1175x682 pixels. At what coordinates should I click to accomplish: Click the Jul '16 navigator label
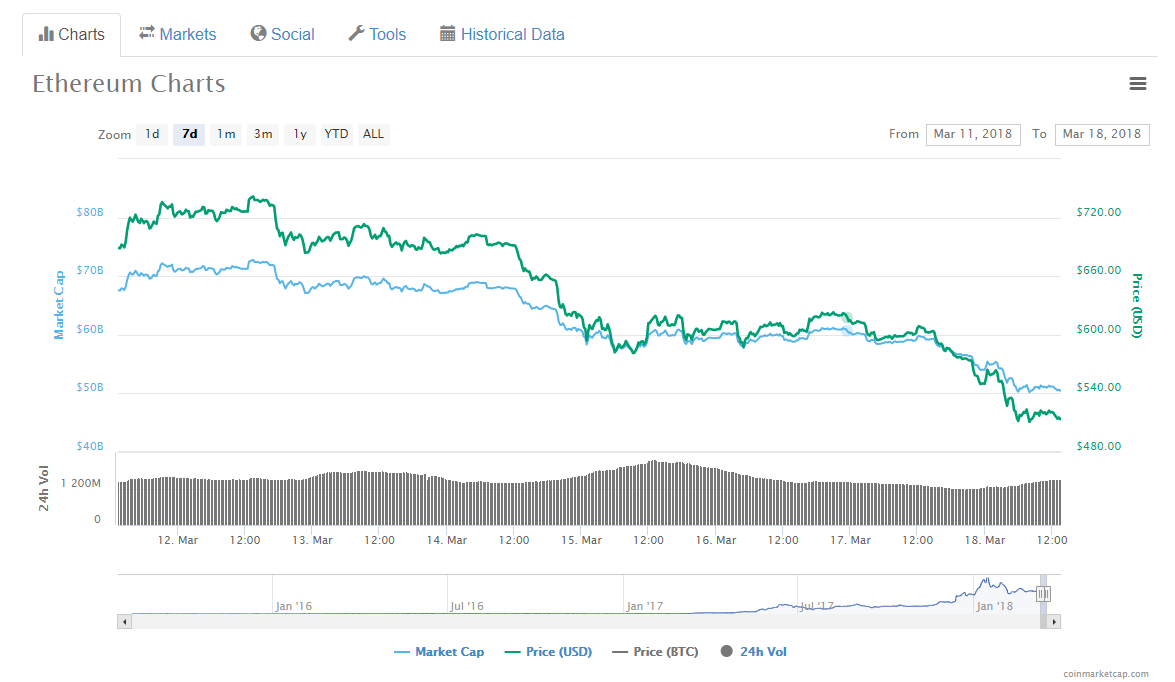coord(467,606)
